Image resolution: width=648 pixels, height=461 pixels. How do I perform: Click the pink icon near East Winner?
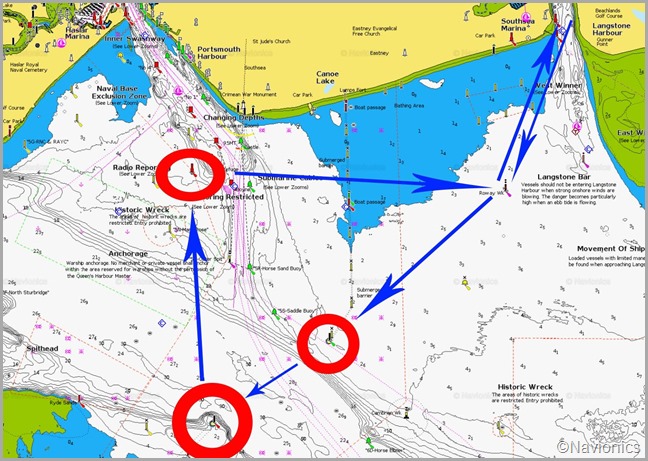coord(577,128)
